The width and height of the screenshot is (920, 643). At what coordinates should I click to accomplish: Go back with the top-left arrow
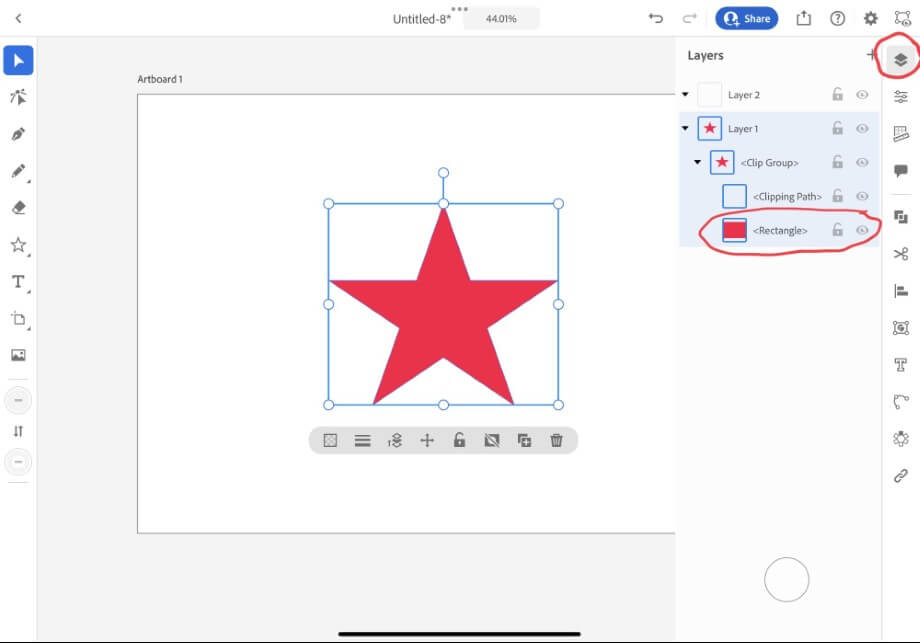pos(18,19)
